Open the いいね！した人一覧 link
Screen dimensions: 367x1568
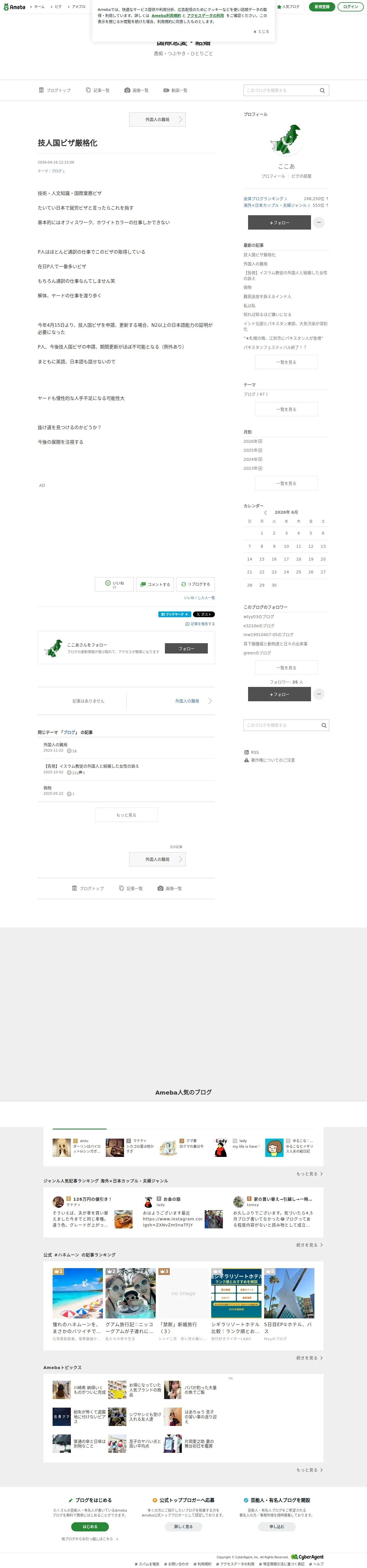200,598
